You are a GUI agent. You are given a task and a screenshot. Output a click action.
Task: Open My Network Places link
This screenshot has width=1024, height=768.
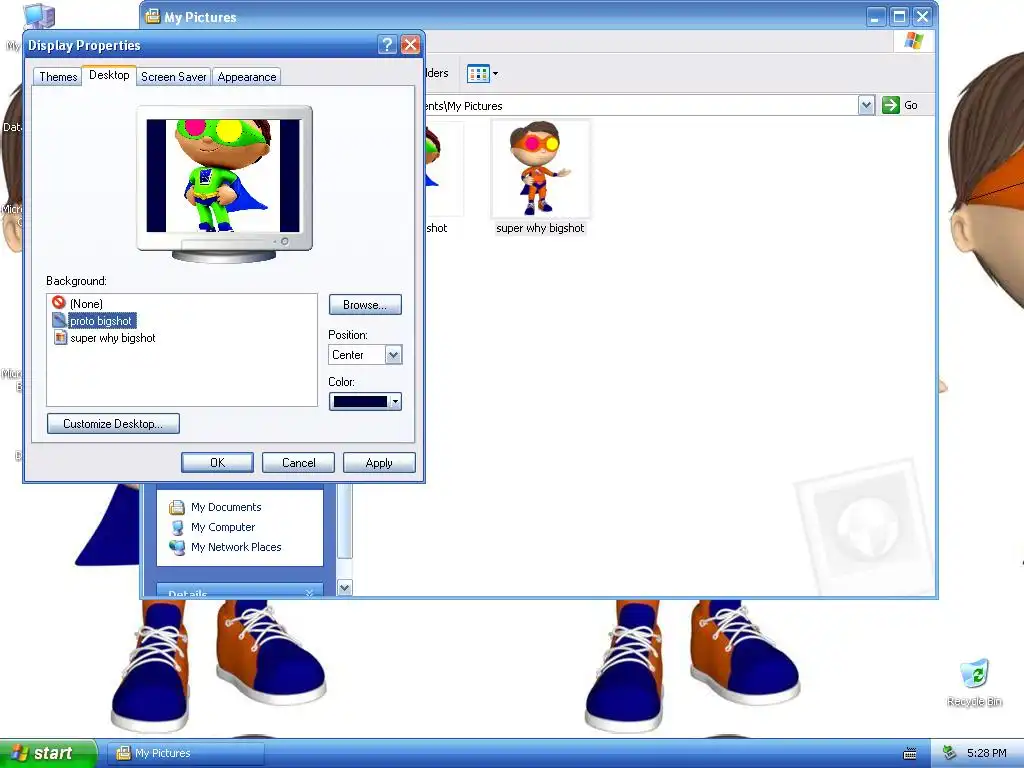(x=236, y=547)
